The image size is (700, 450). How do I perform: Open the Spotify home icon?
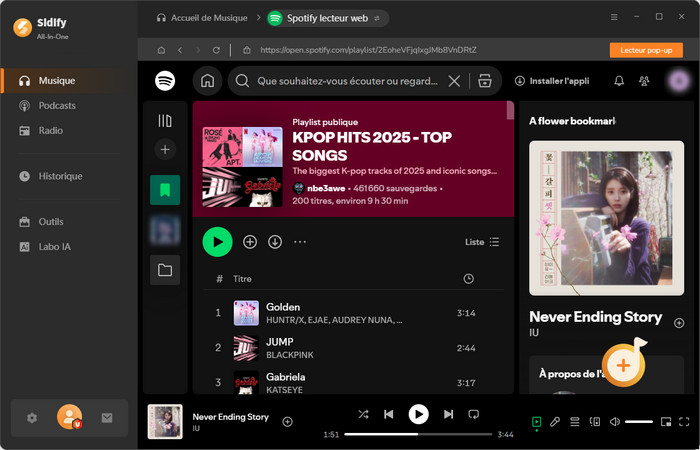tap(207, 81)
